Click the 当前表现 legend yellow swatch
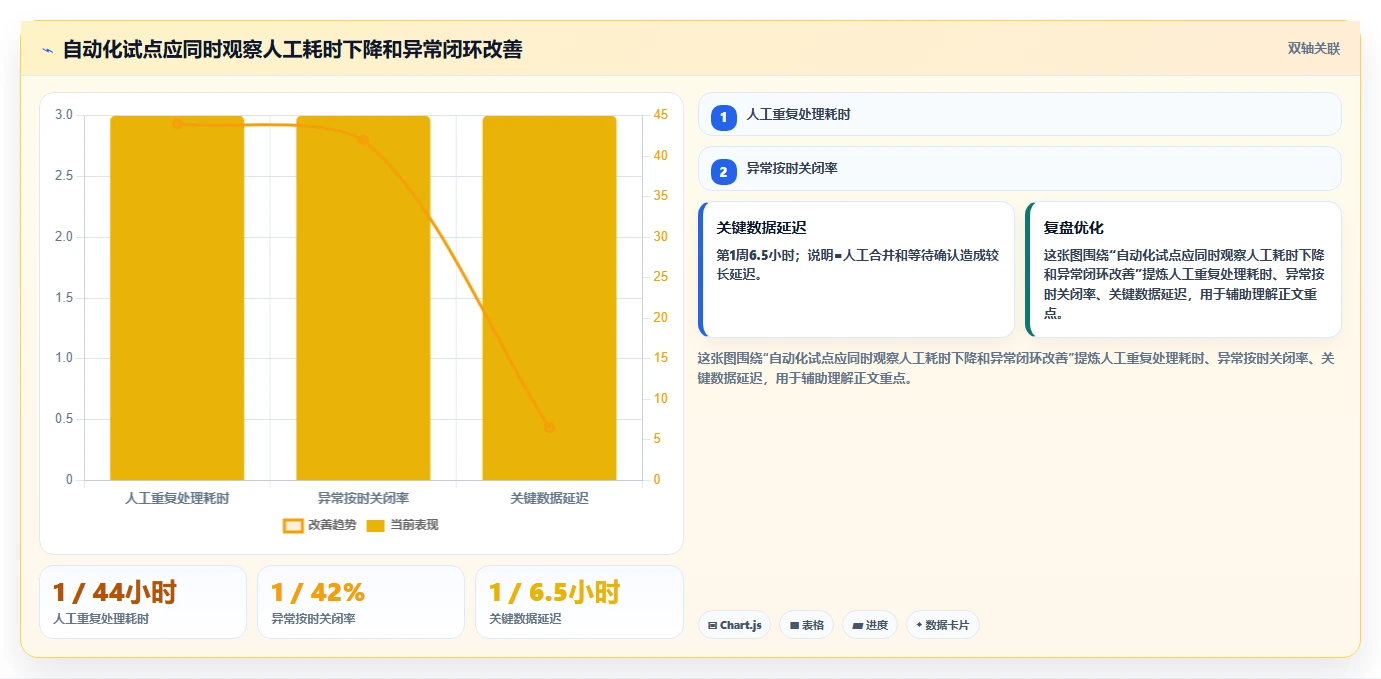Image resolution: width=1381 pixels, height=679 pixels. (376, 525)
